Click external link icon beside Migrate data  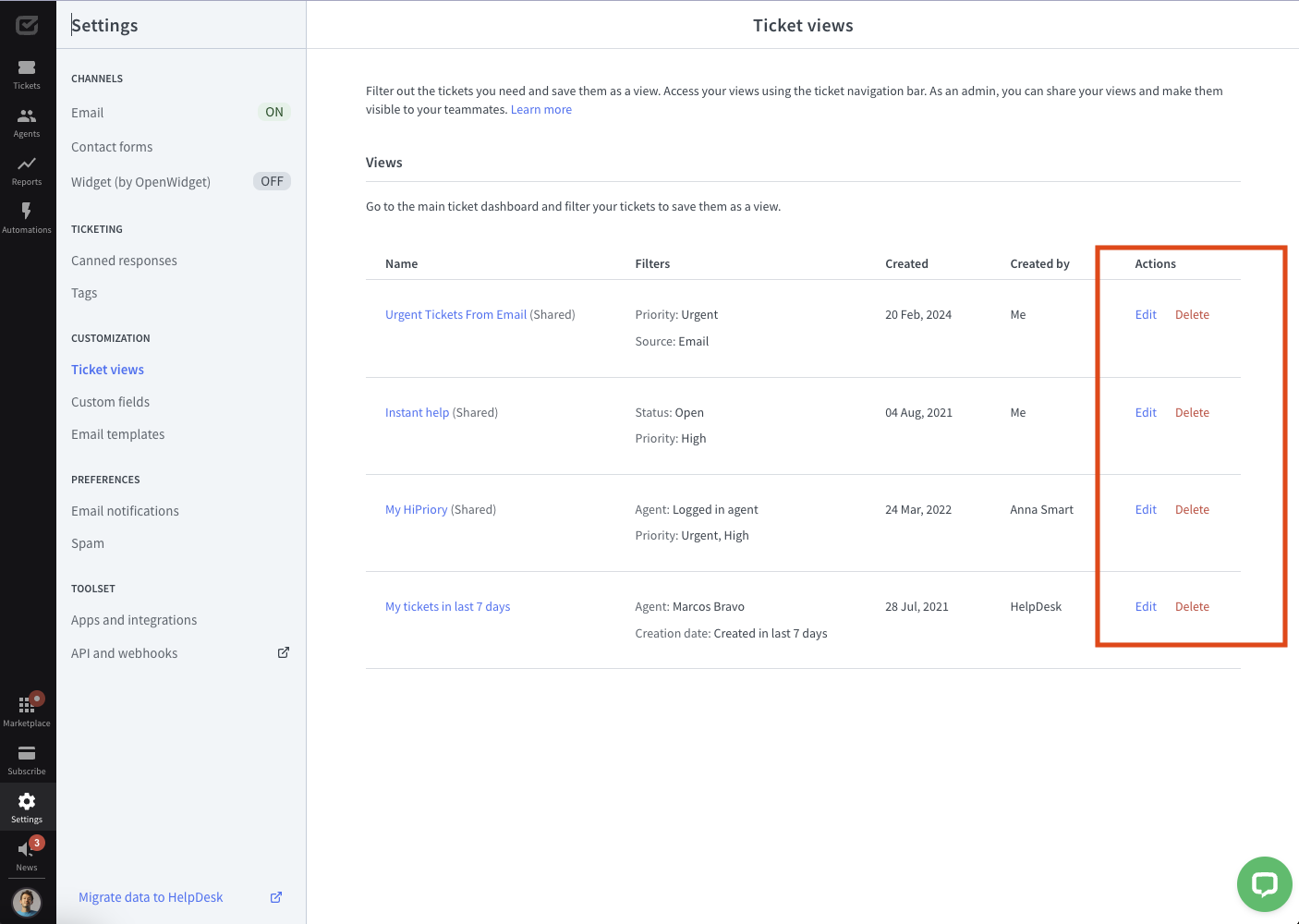(276, 897)
